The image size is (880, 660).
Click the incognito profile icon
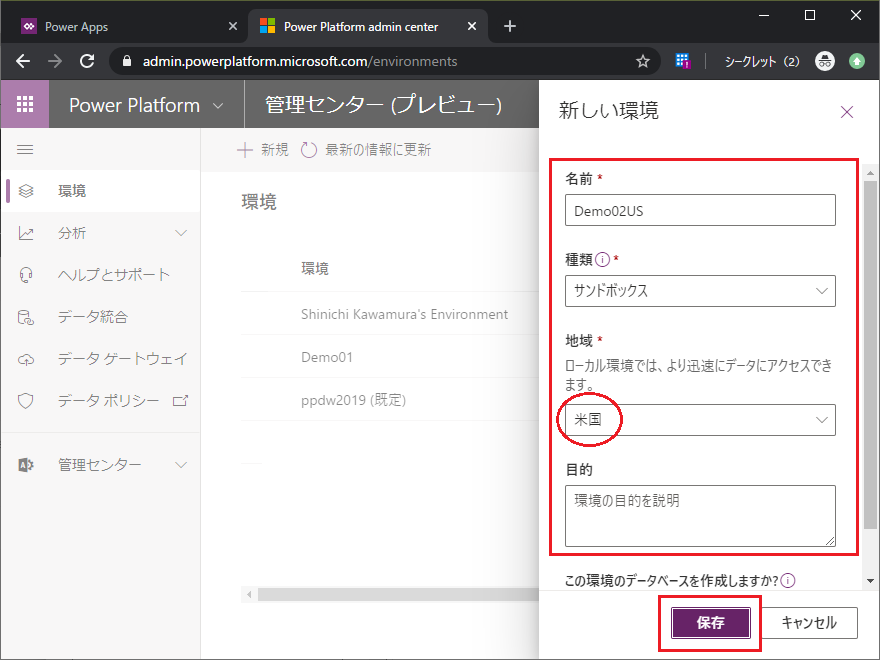824,61
